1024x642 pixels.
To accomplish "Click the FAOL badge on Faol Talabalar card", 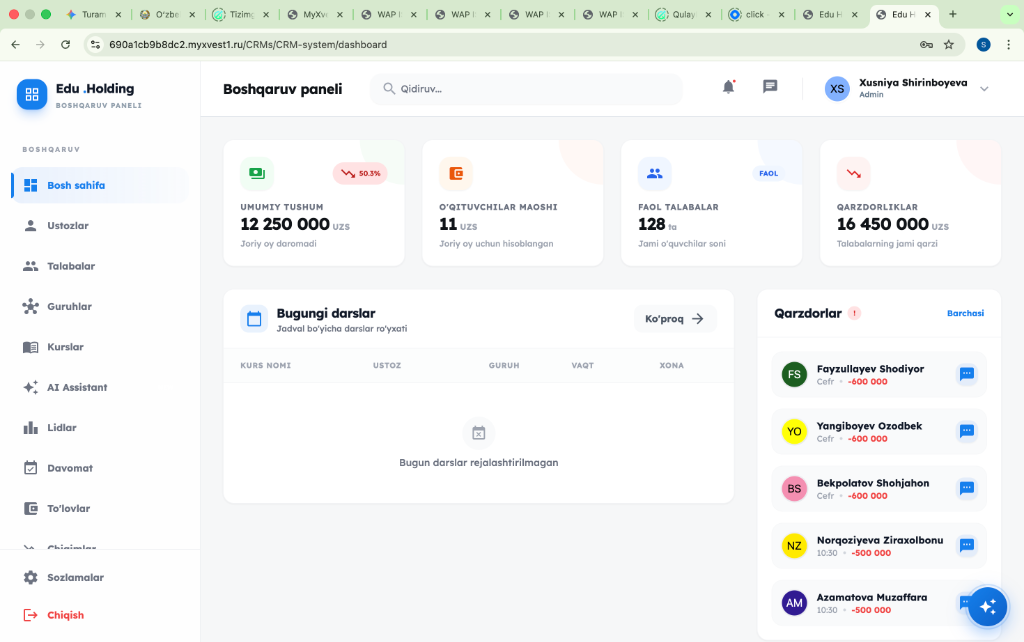I will pos(768,174).
